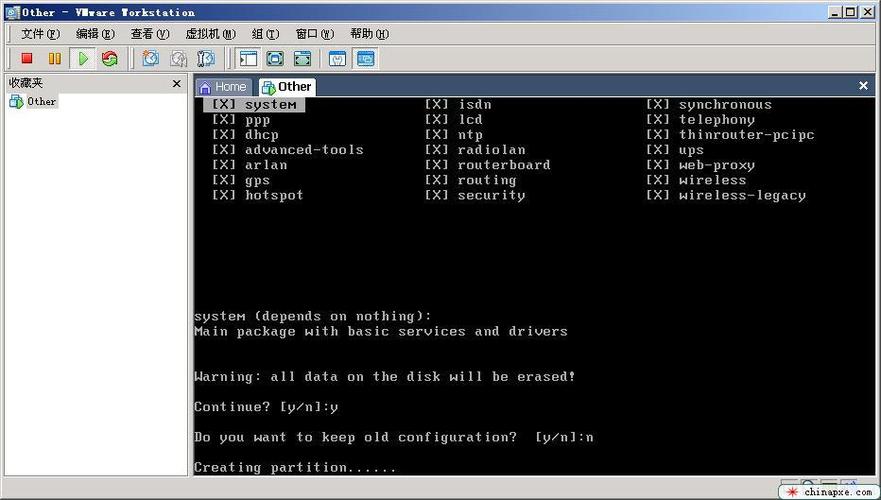Open the 帮助(H) menu
The height and width of the screenshot is (500, 881).
point(369,34)
